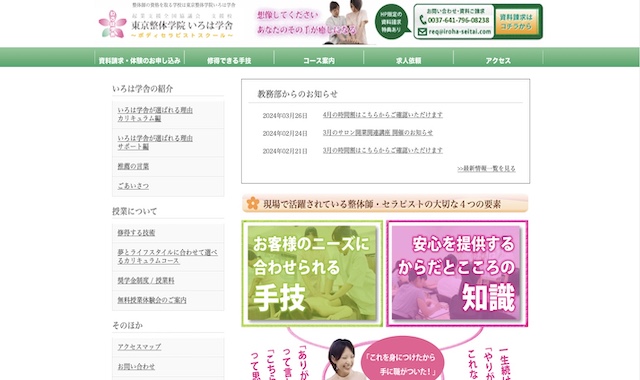Click phone number 0037-641-796-08238

pos(458,20)
